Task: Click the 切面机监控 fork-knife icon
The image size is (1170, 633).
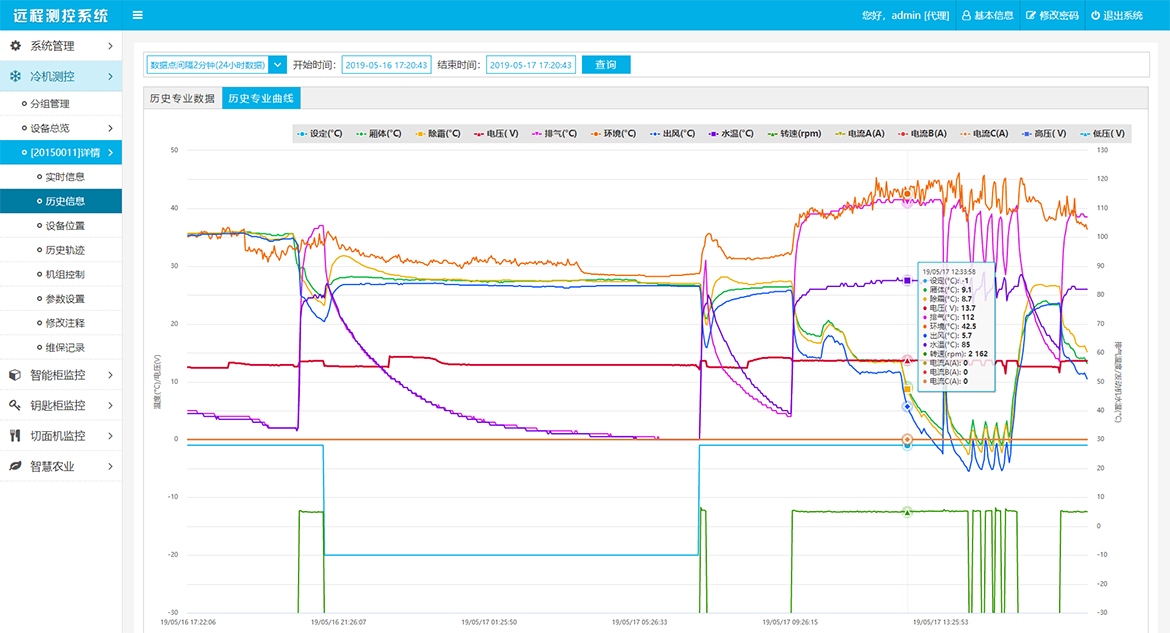Action: coord(15,436)
